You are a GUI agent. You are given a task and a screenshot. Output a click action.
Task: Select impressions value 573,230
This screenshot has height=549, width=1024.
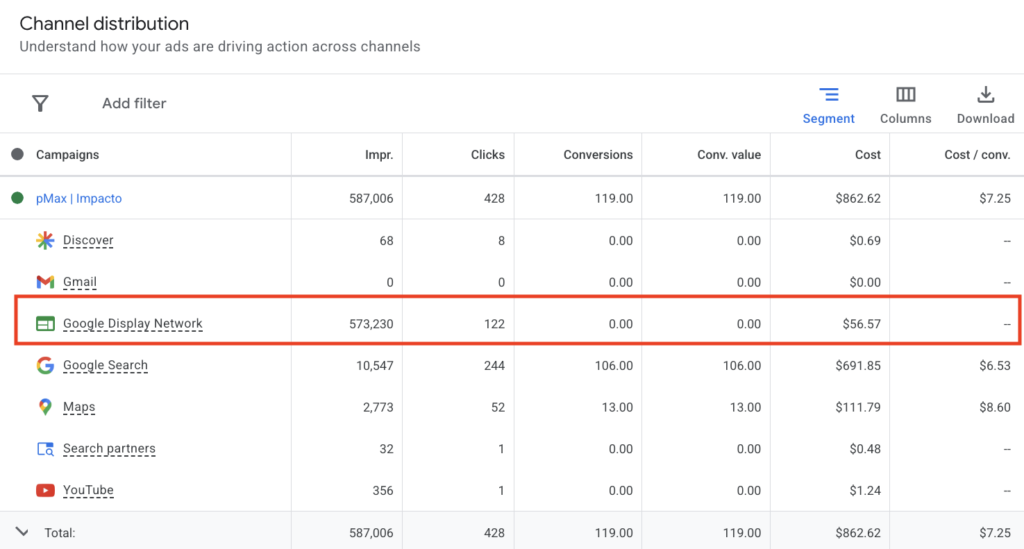click(371, 324)
